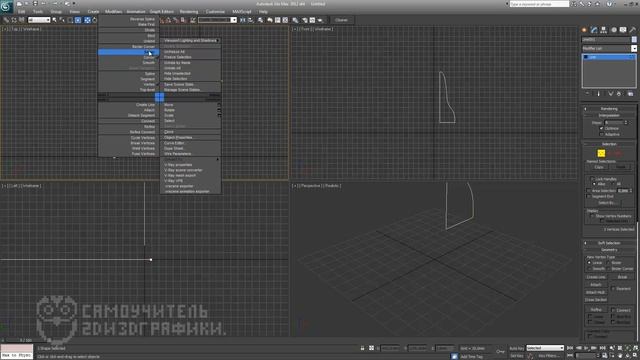Image resolution: width=640 pixels, height=360 pixels.
Task: Open the Hierarchy panel tab
Action: click(x=604, y=30)
